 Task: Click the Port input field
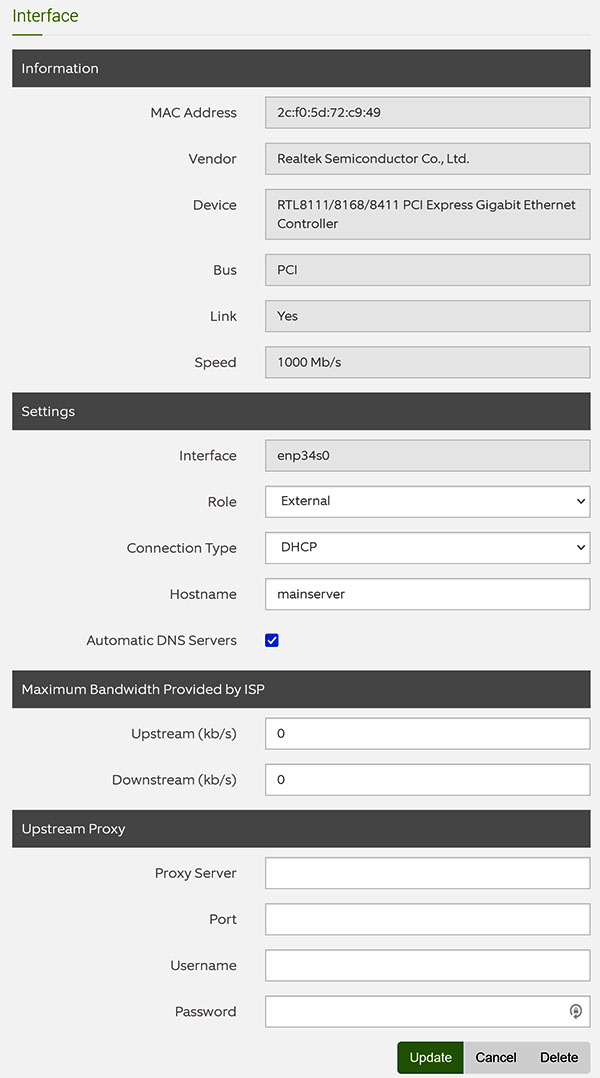tap(427, 919)
